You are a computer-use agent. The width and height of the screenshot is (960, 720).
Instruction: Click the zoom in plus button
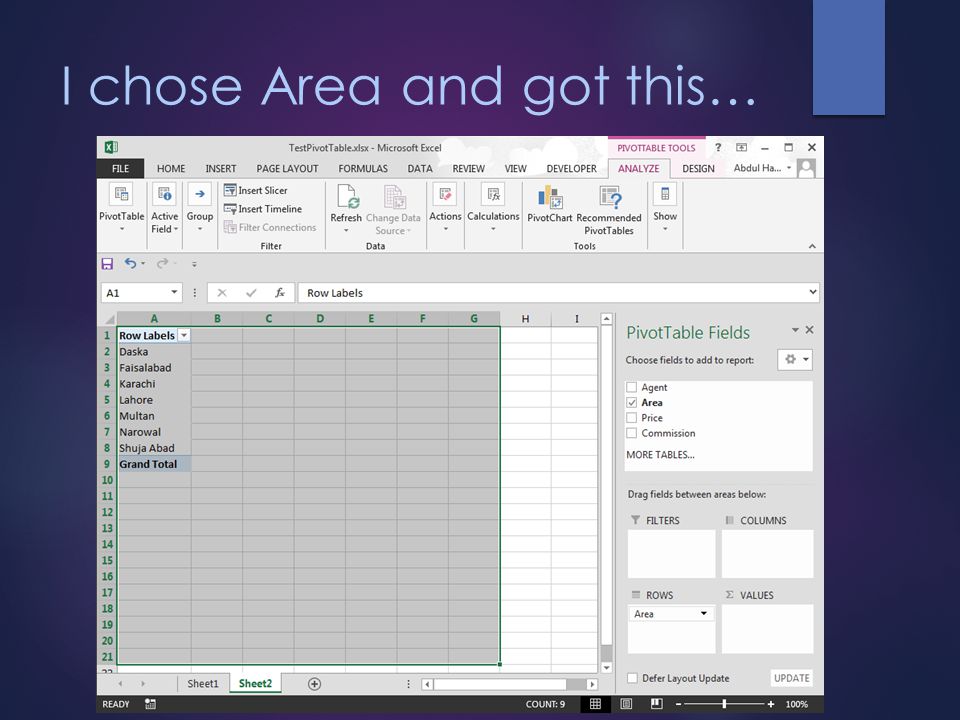coord(771,704)
